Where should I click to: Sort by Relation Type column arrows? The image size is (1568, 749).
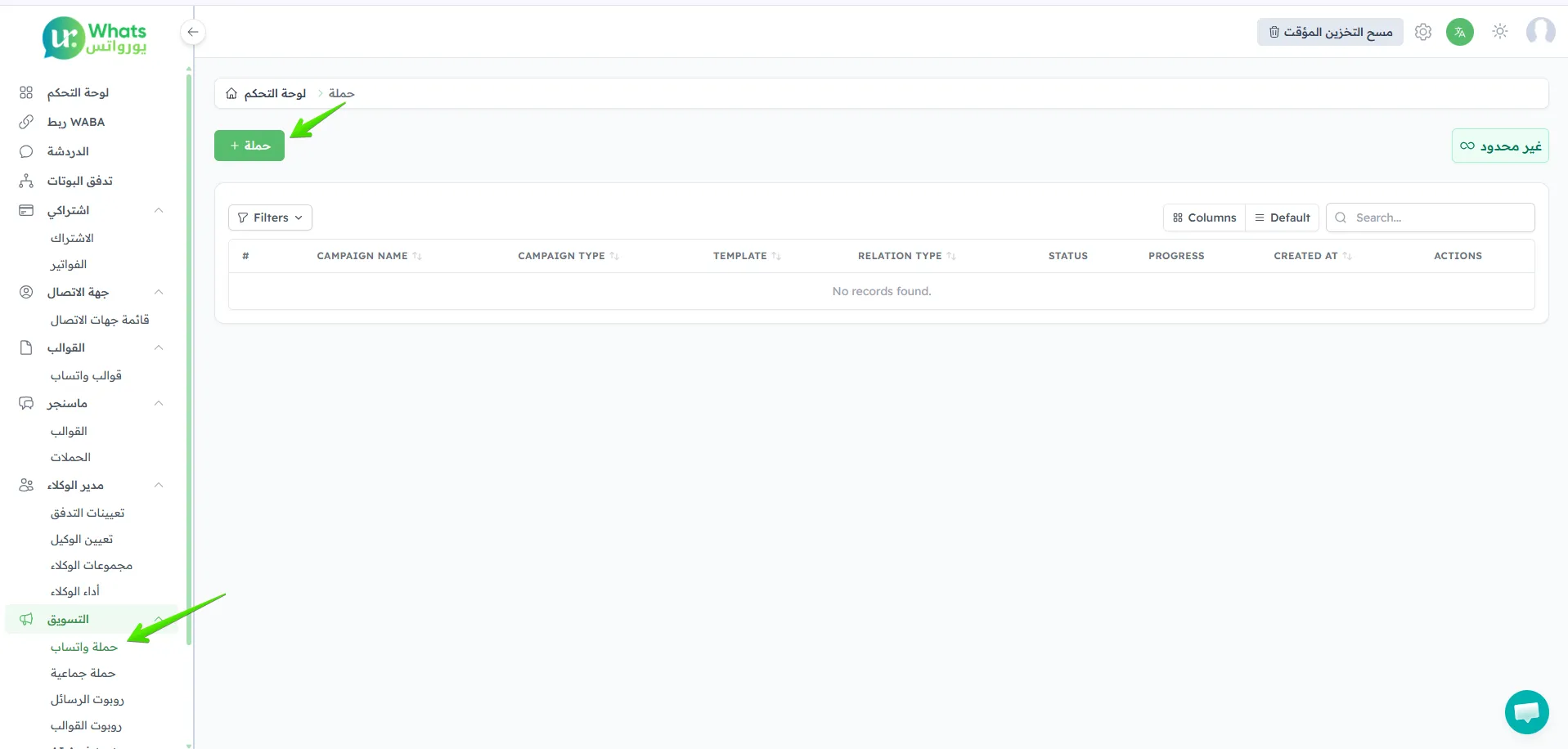point(951,256)
